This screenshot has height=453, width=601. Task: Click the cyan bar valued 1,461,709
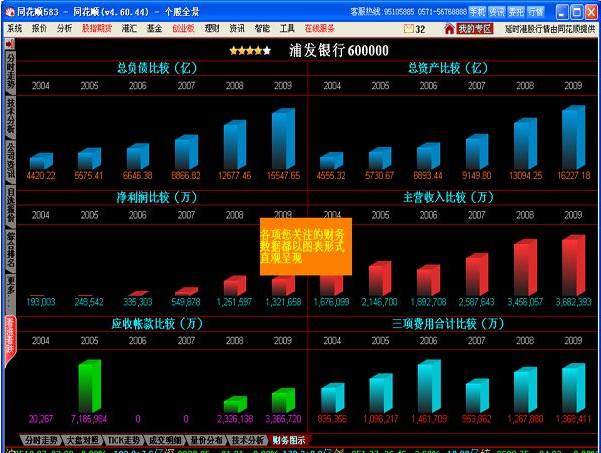[x=429, y=386]
